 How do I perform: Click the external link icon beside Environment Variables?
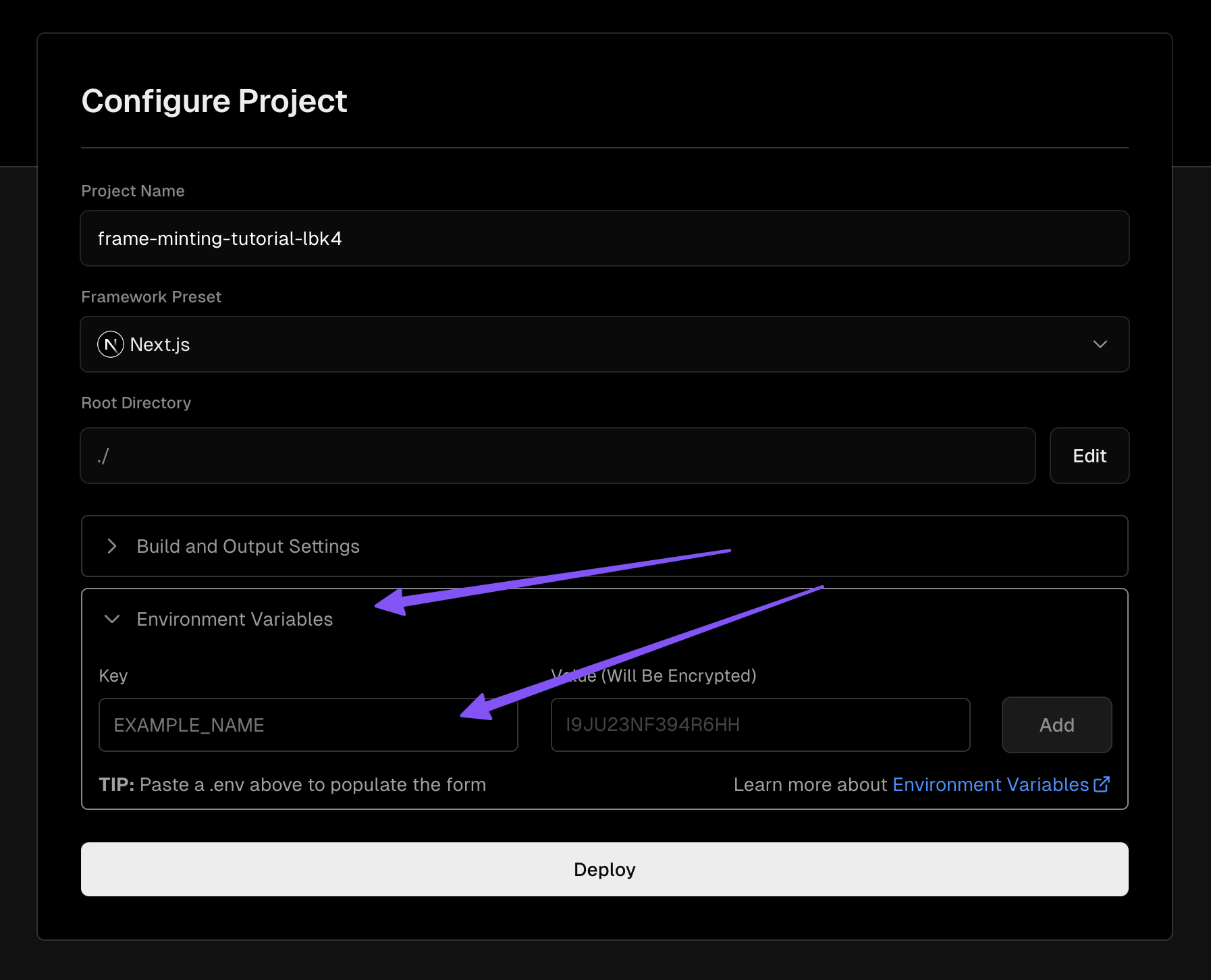tap(1102, 784)
